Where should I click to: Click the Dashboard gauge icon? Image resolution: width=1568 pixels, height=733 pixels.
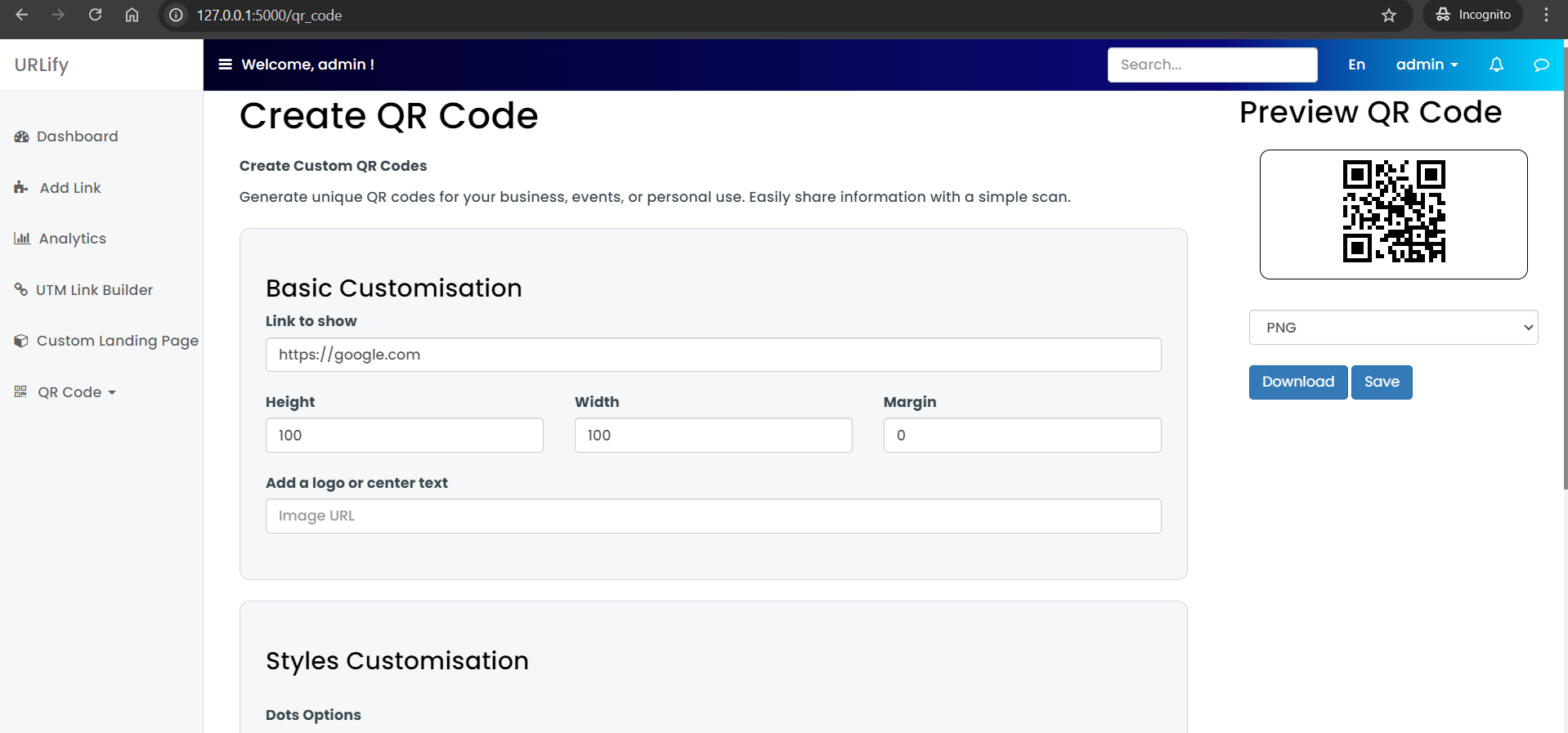coord(22,136)
